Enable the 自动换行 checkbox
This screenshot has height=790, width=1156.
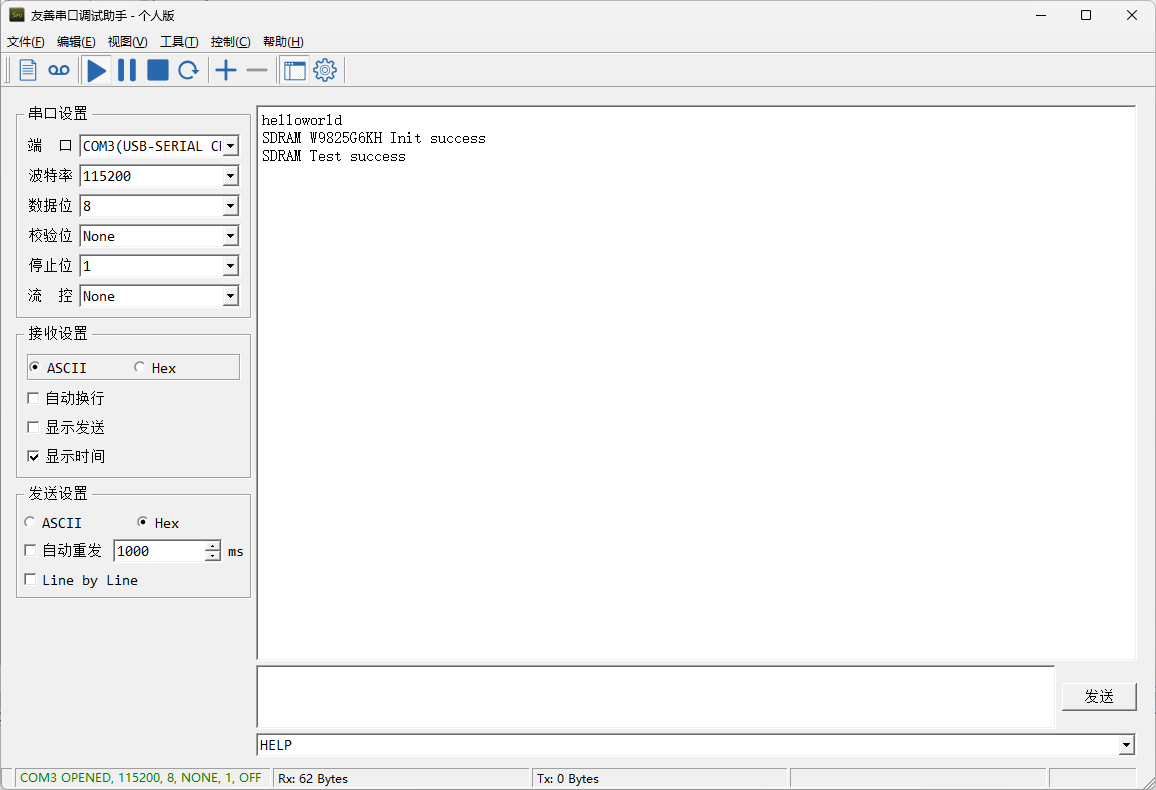34,399
